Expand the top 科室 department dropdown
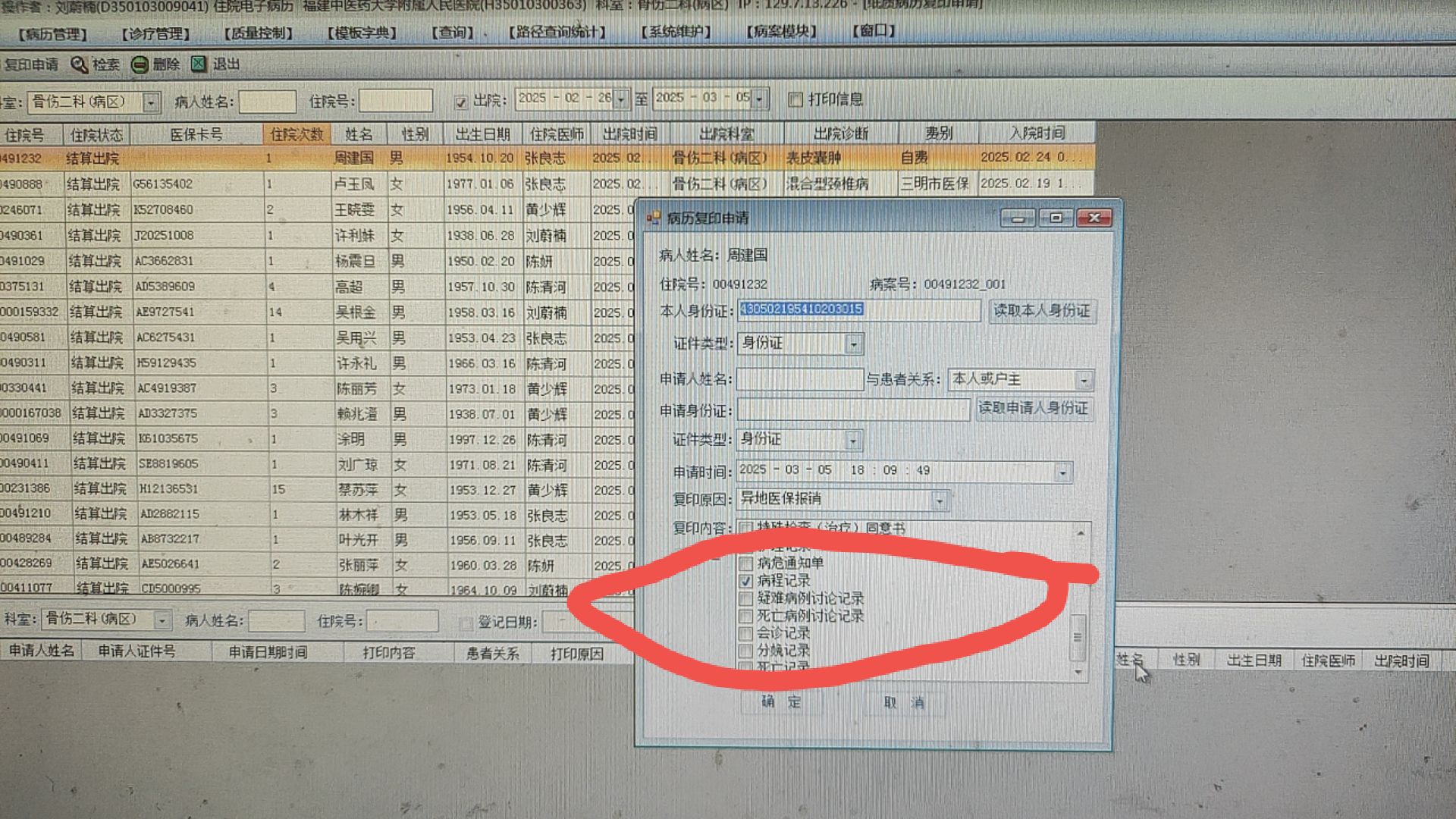The height and width of the screenshot is (819, 1456). [x=152, y=102]
